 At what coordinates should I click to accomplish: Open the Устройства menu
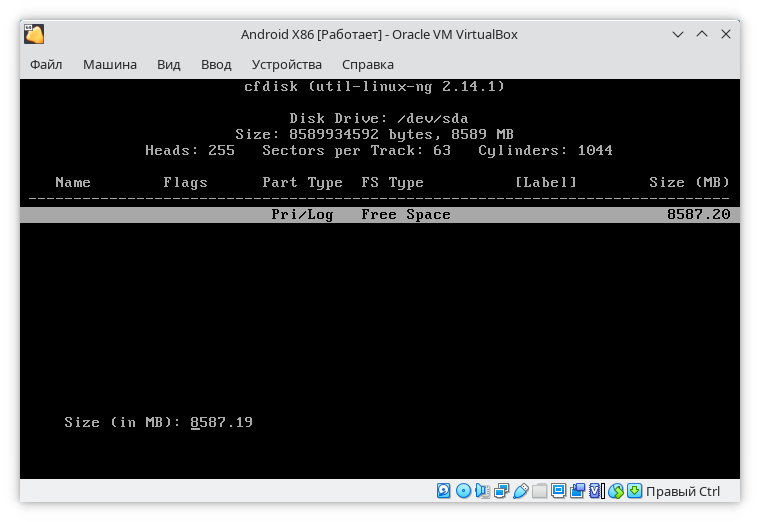286,65
